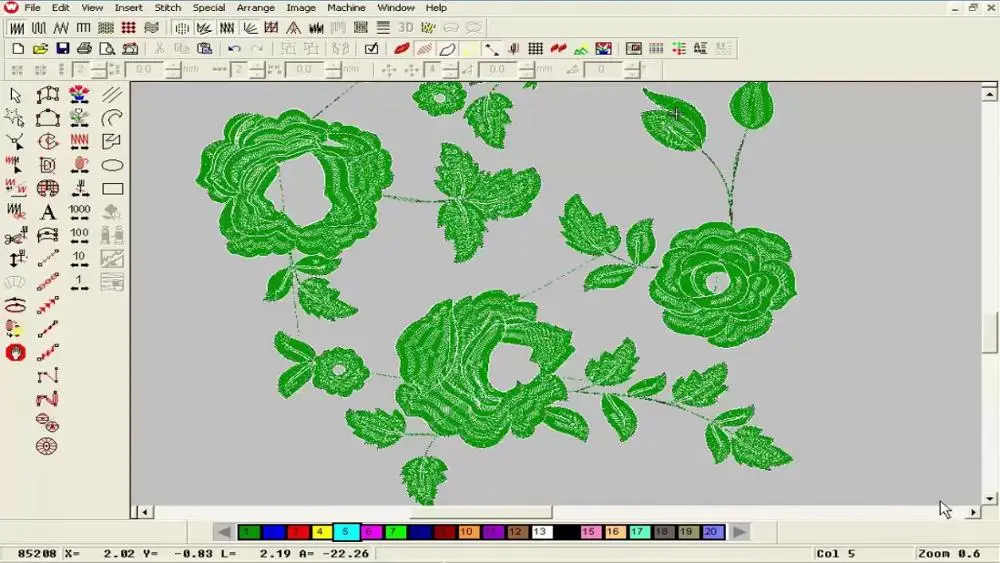Pick yellow color swatch number 4
This screenshot has width=1000, height=563.
pyautogui.click(x=321, y=532)
